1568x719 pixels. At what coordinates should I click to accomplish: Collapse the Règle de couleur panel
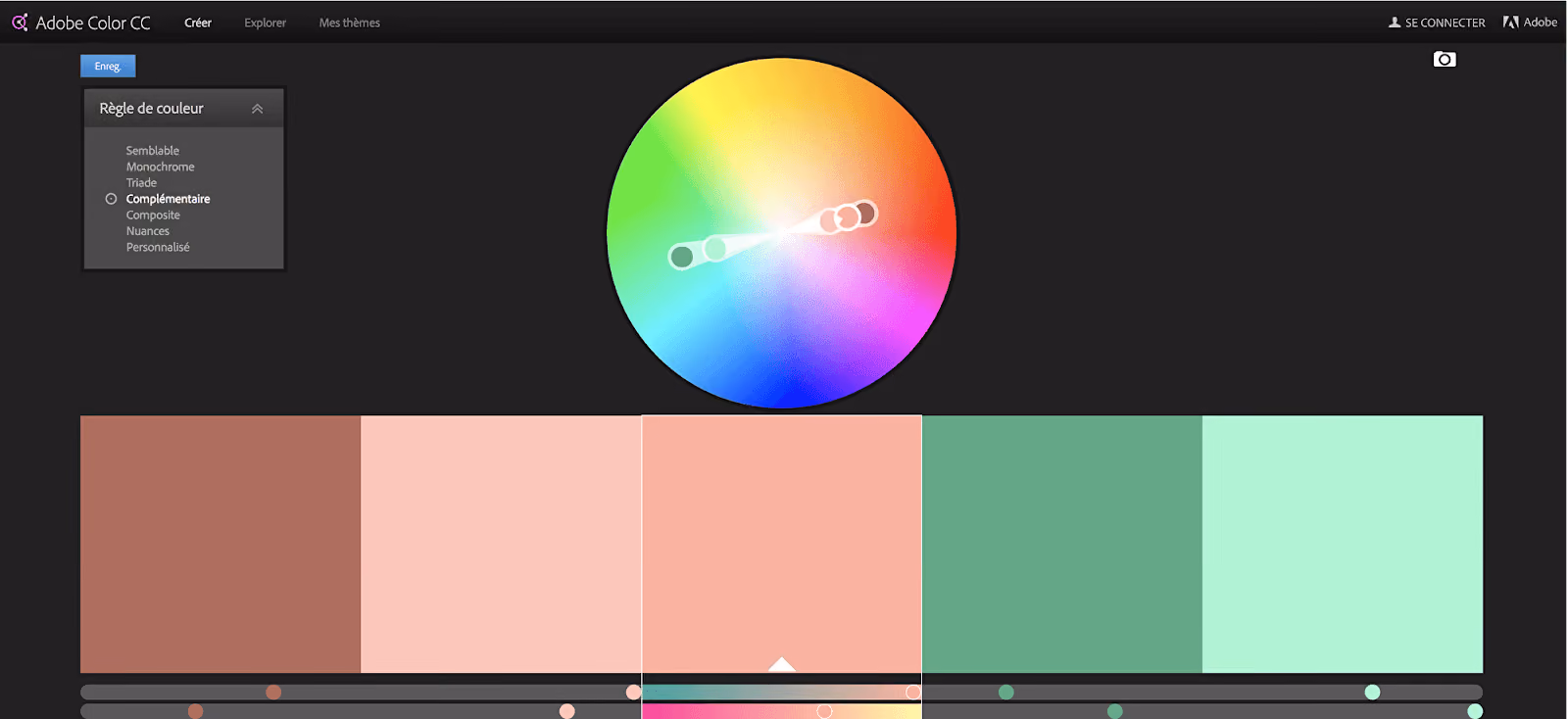[258, 109]
